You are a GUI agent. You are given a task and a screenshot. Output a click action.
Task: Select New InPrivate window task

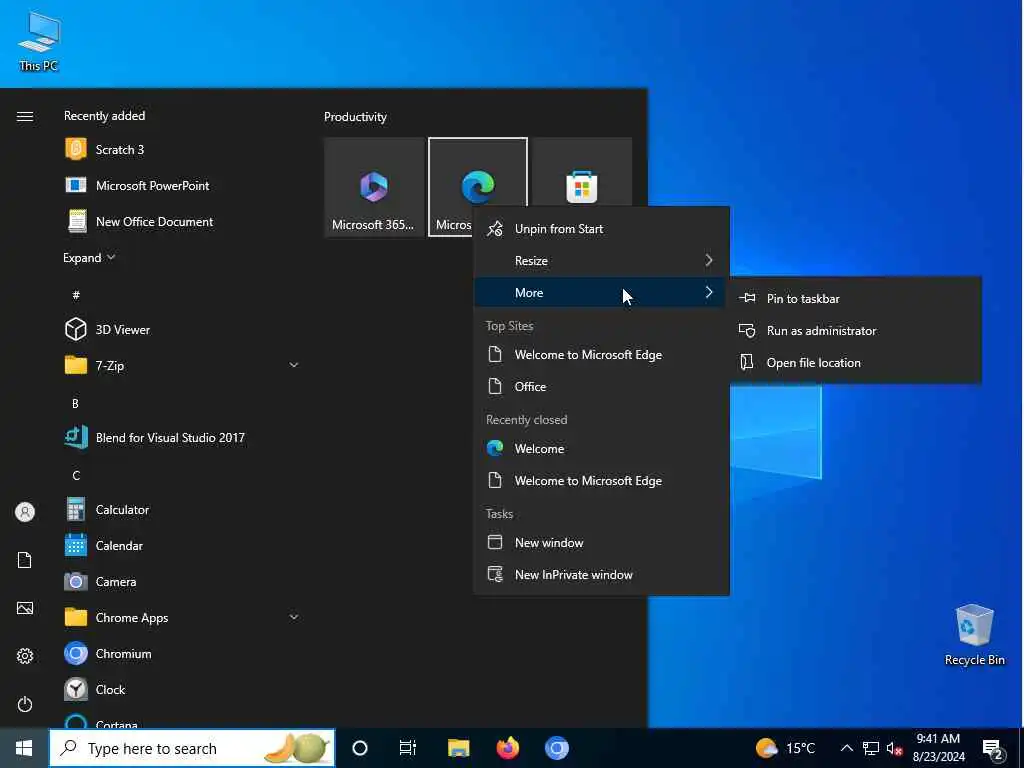[x=601, y=575]
